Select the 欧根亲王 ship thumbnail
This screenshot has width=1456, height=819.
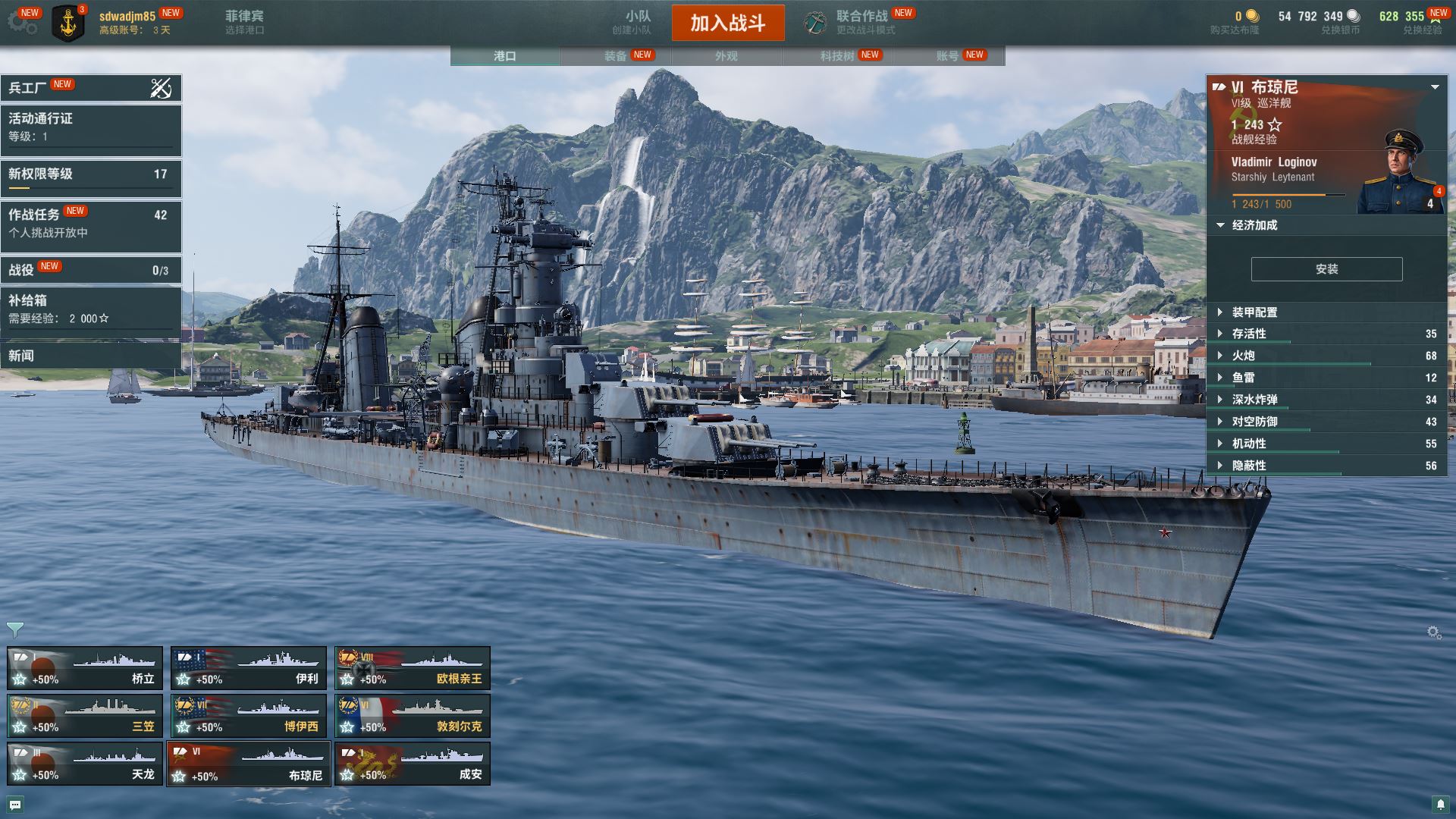pyautogui.click(x=413, y=668)
